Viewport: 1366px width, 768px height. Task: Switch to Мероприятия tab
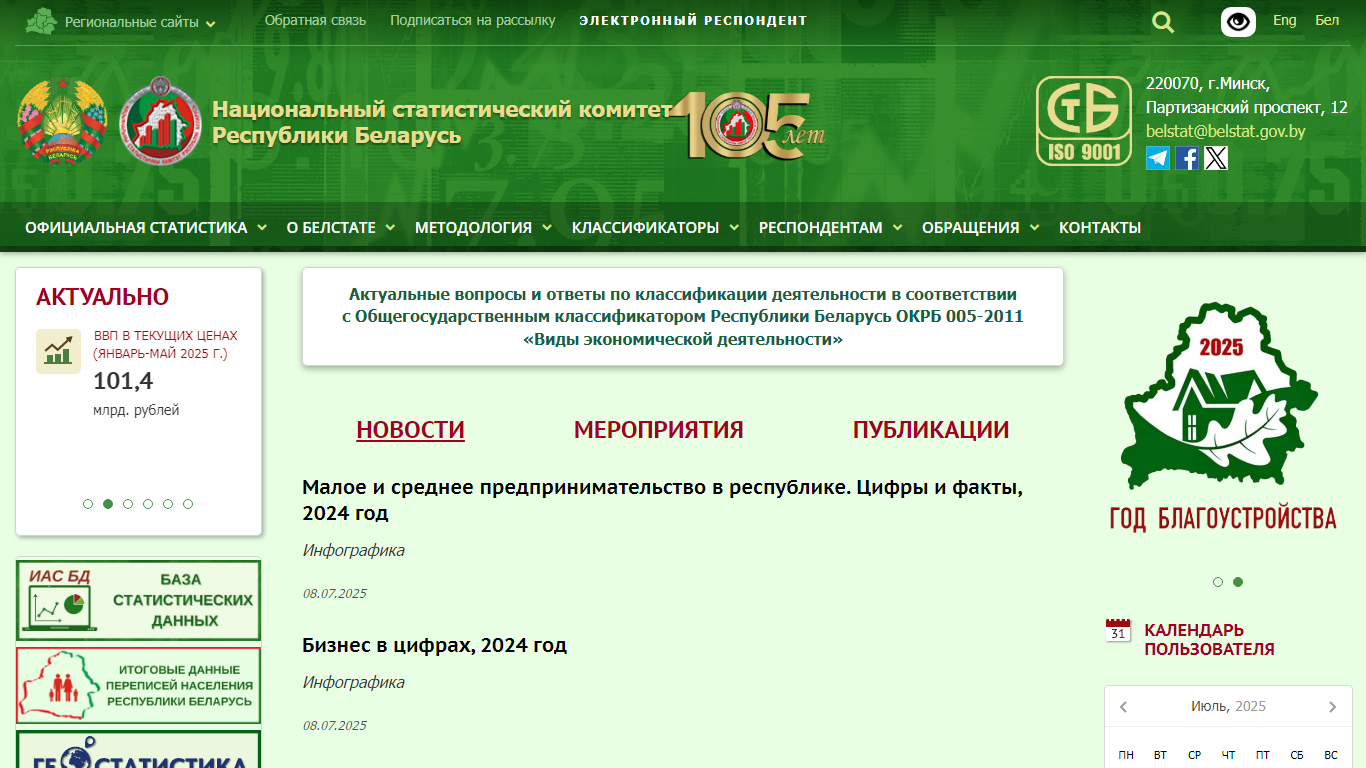[659, 430]
